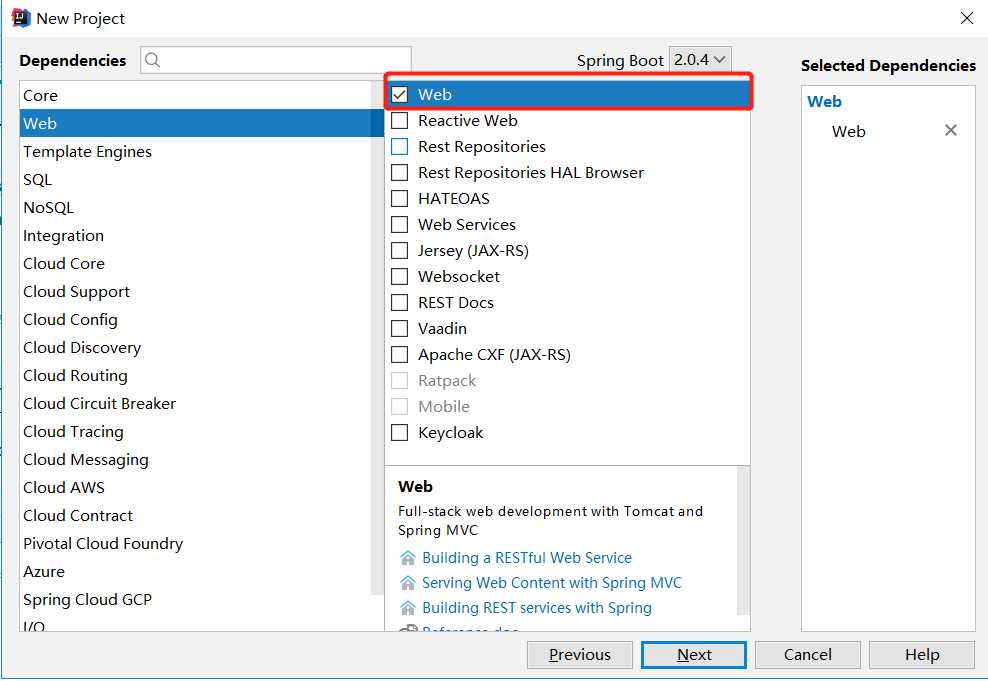The width and height of the screenshot is (988, 681).
Task: Open the Cloud Config category
Action: 195,319
